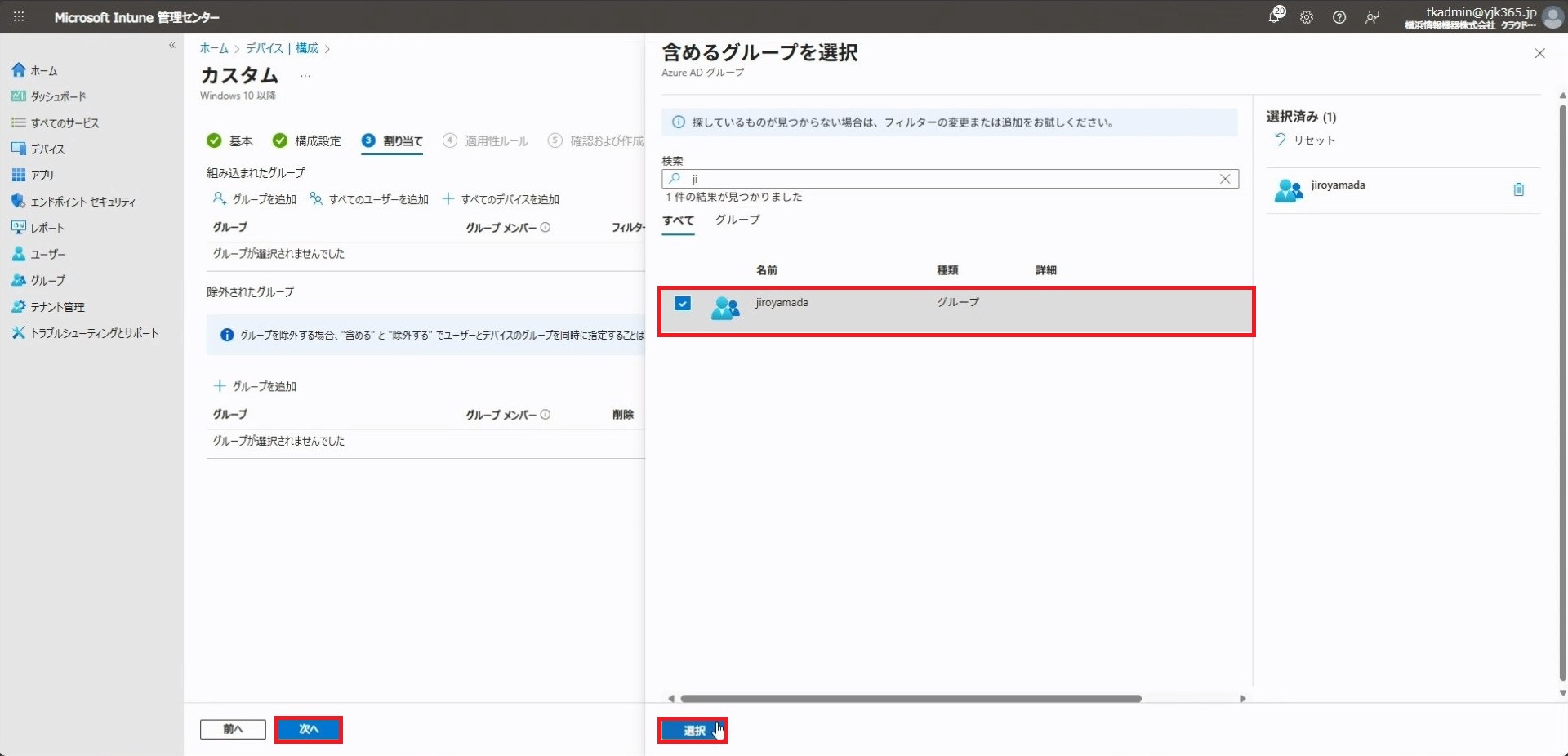
Task: Click the group search input field
Action: point(947,179)
